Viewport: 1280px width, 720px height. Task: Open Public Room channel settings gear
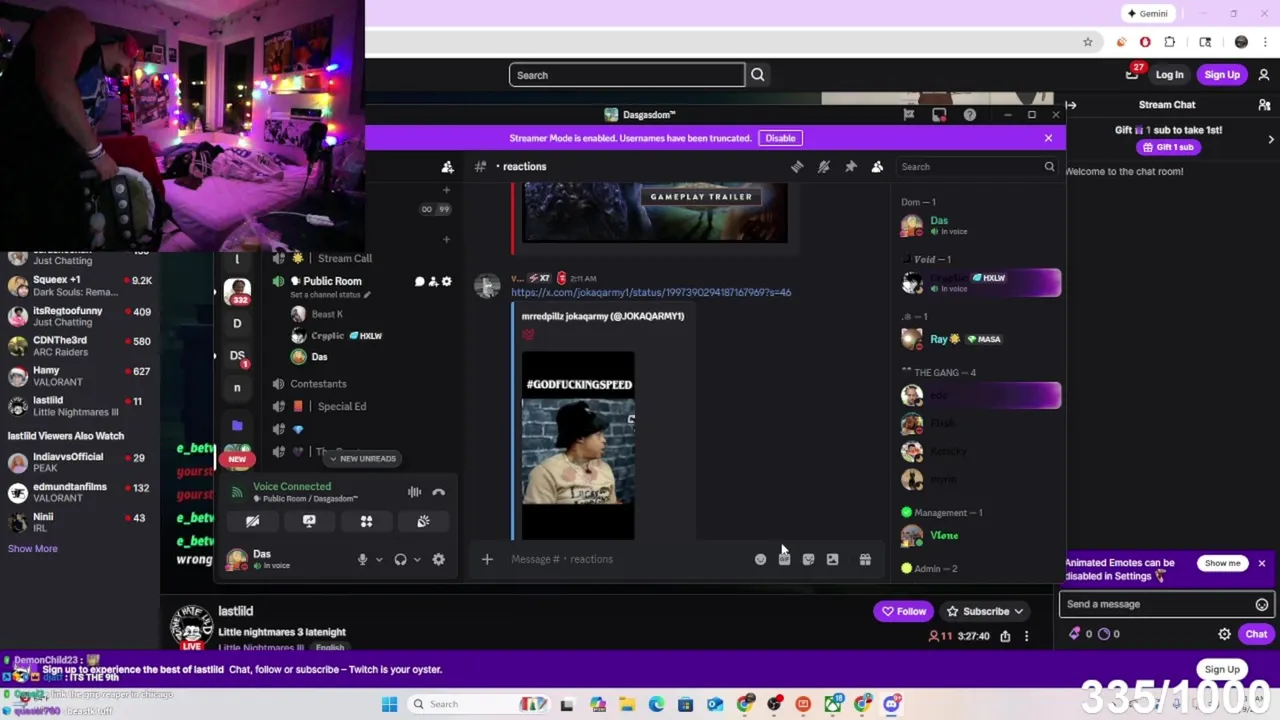(x=447, y=282)
